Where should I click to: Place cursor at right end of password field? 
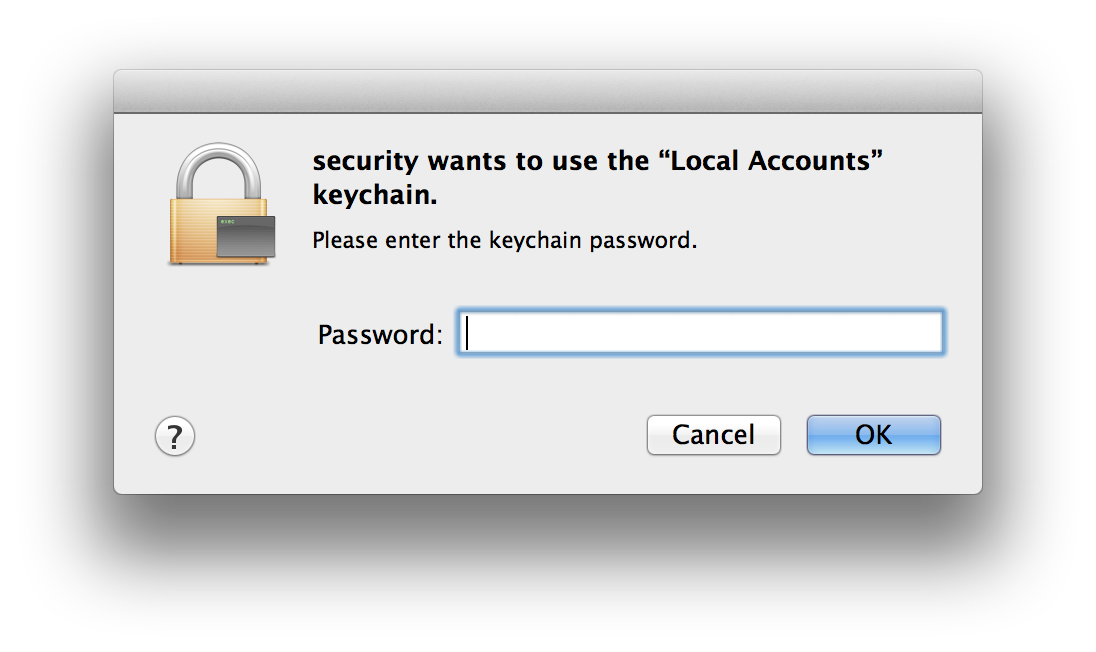[933, 333]
